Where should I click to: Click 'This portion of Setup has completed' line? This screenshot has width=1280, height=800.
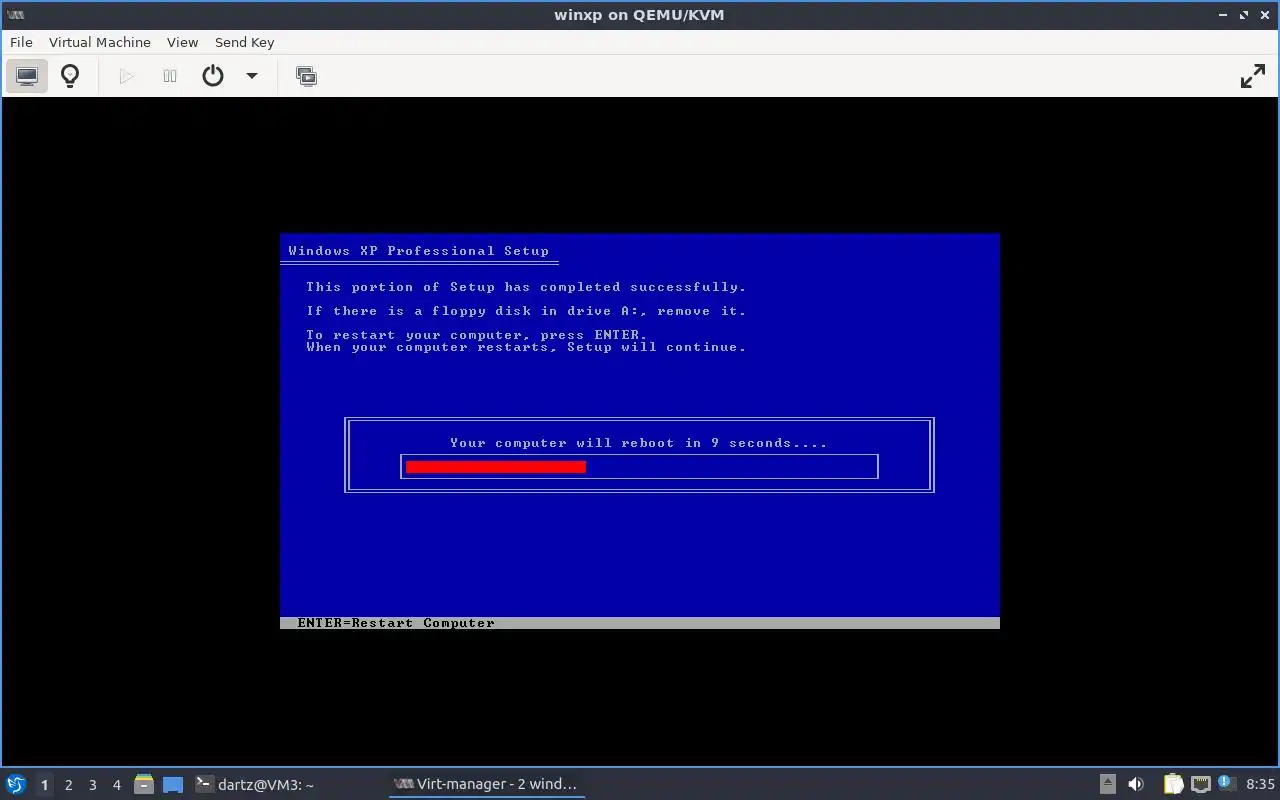tap(526, 287)
